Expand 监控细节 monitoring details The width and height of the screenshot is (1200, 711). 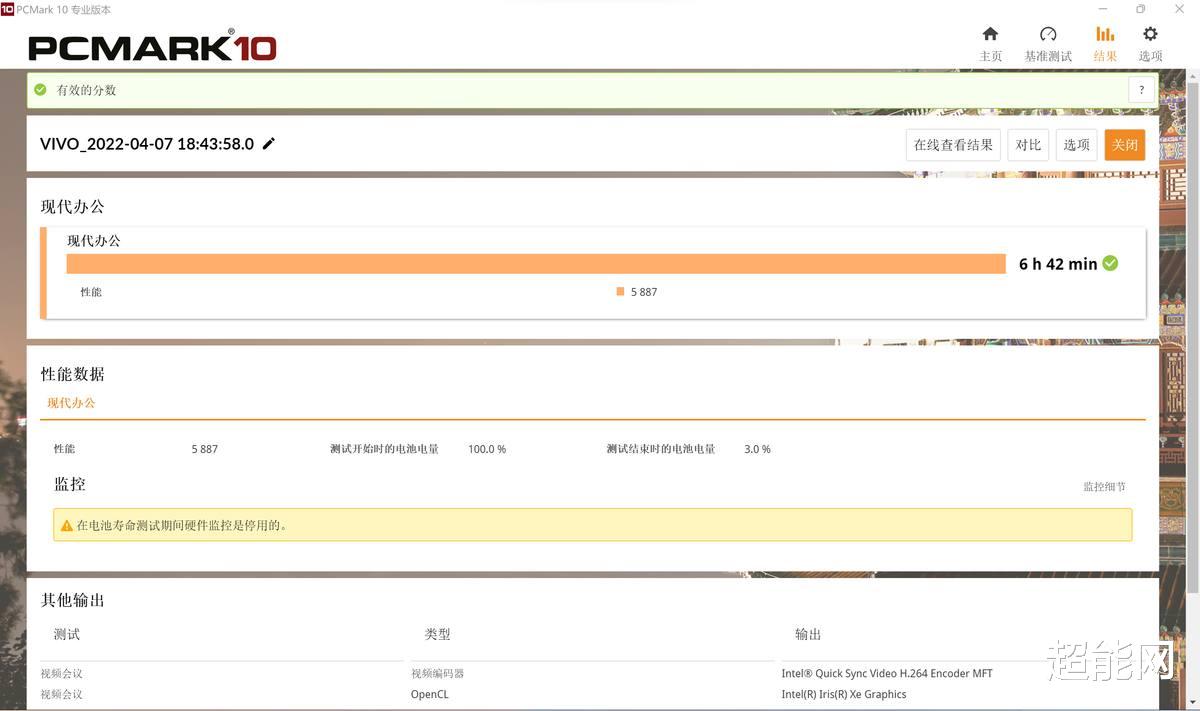1105,487
